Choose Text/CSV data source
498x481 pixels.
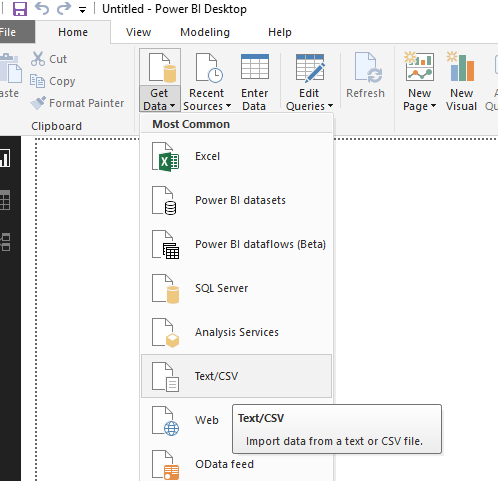[x=237, y=376]
